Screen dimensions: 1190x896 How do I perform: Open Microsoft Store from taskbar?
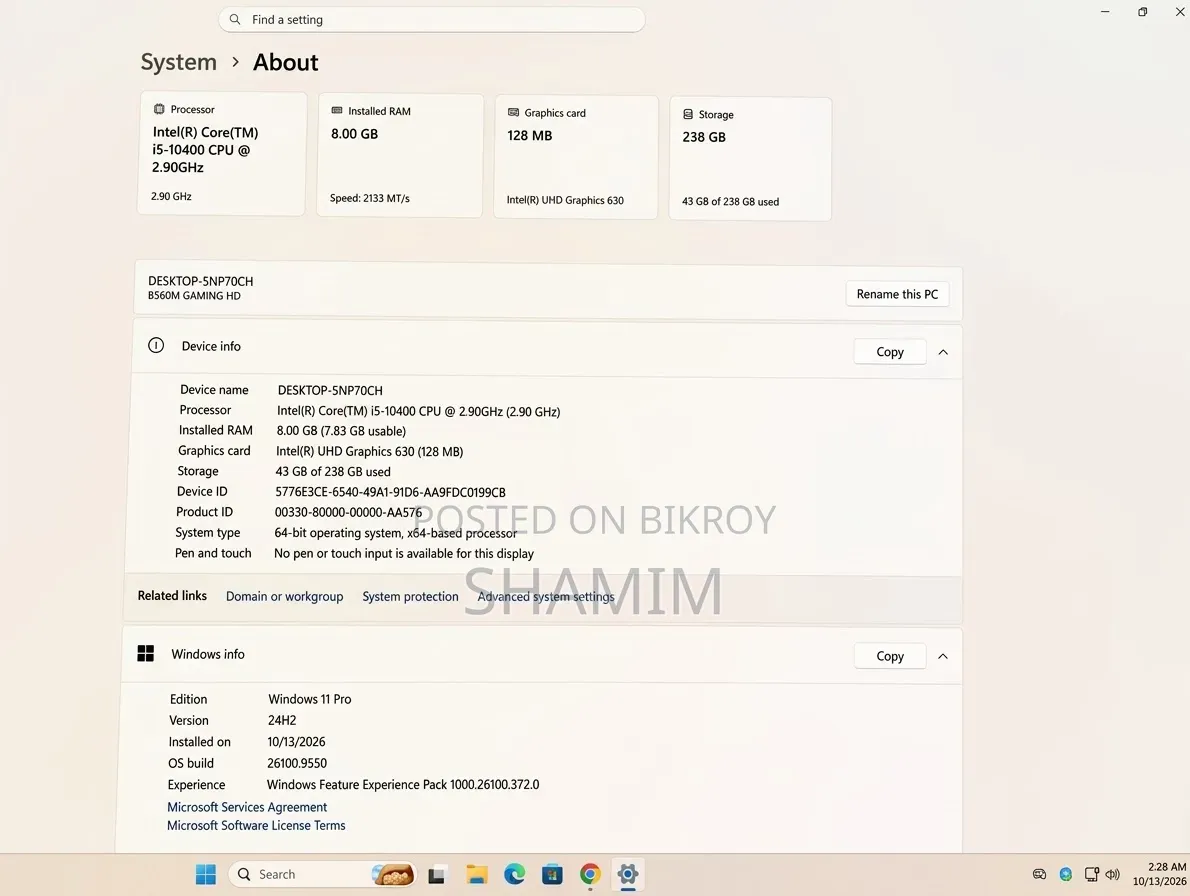552,875
